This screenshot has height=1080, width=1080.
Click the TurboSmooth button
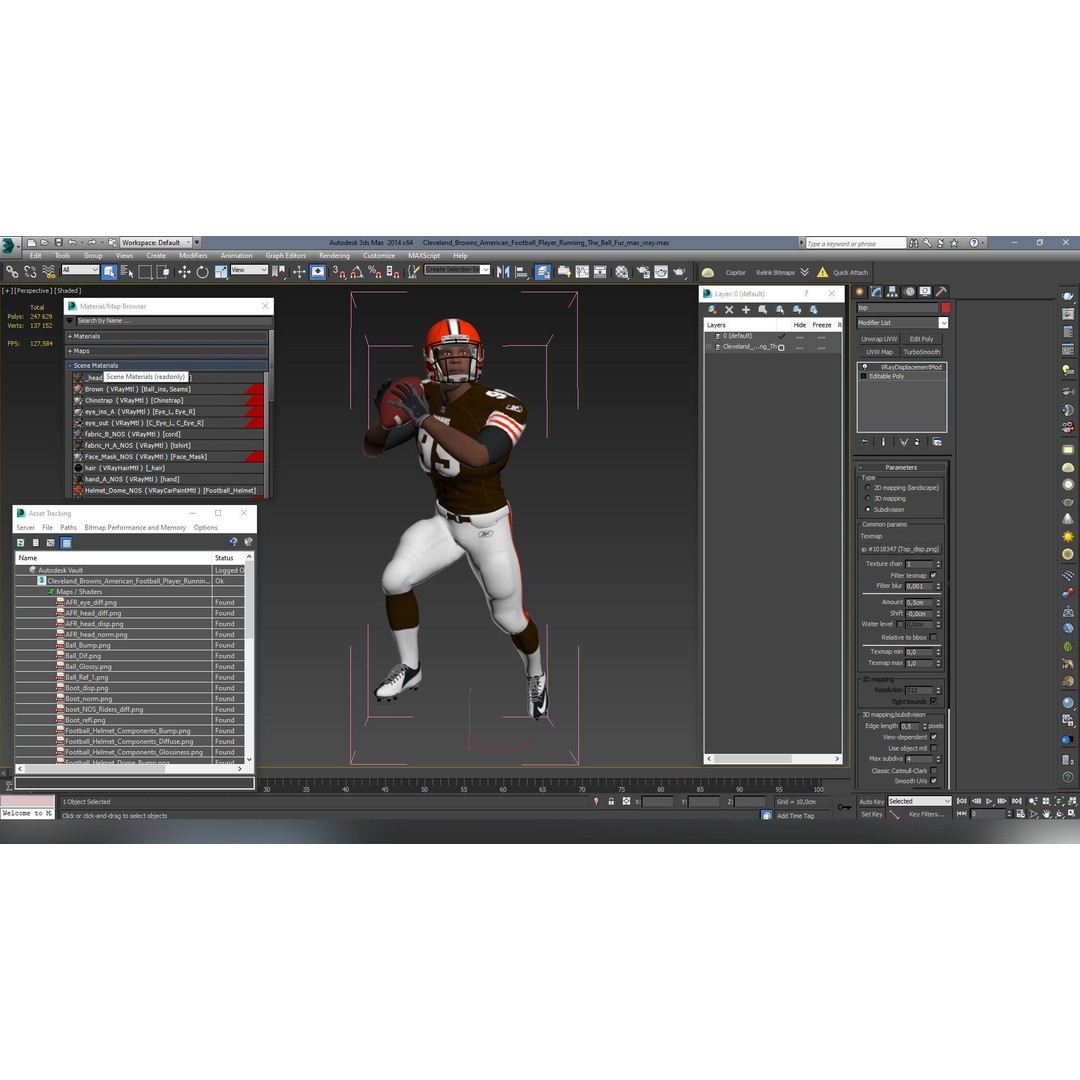(922, 352)
